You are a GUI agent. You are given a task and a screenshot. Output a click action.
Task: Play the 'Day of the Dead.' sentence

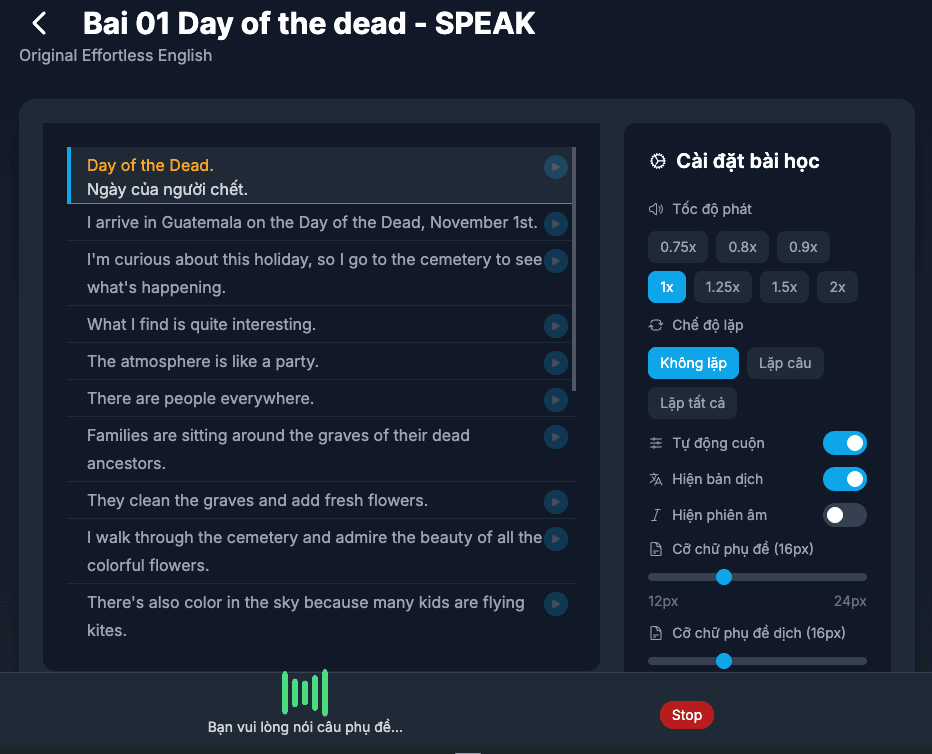[556, 167]
